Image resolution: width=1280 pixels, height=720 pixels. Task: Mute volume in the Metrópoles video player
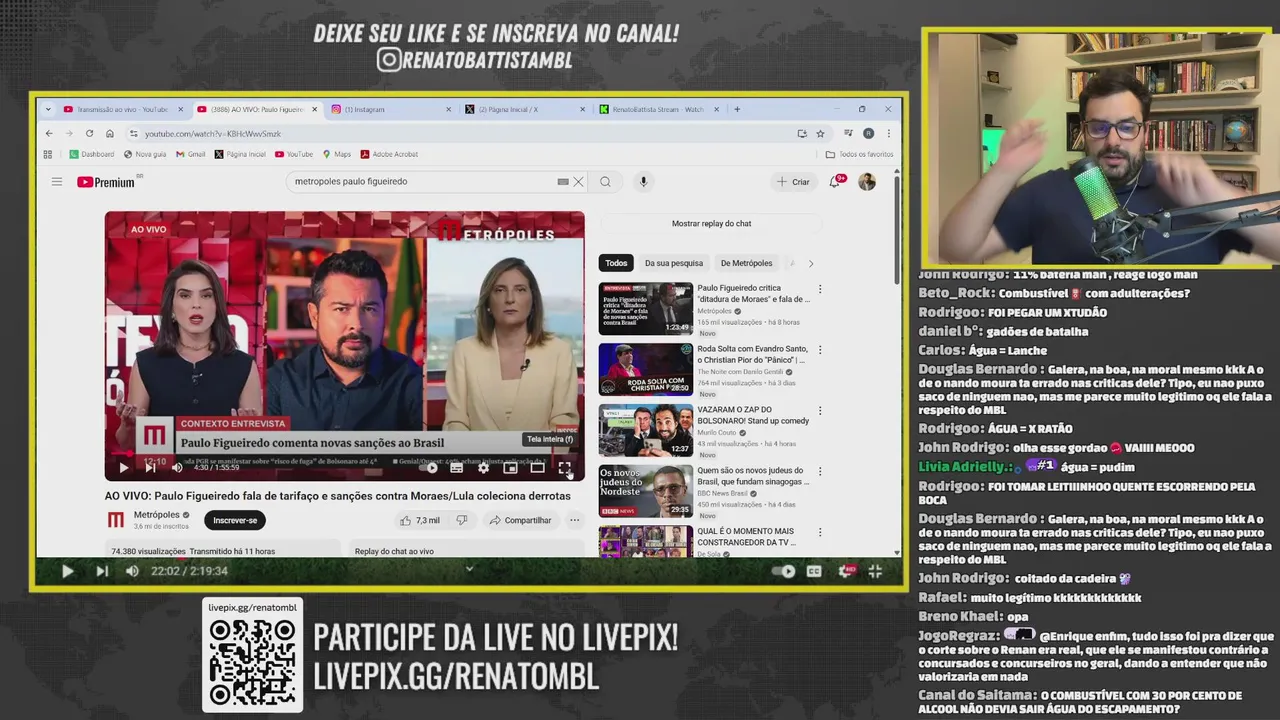[176, 467]
